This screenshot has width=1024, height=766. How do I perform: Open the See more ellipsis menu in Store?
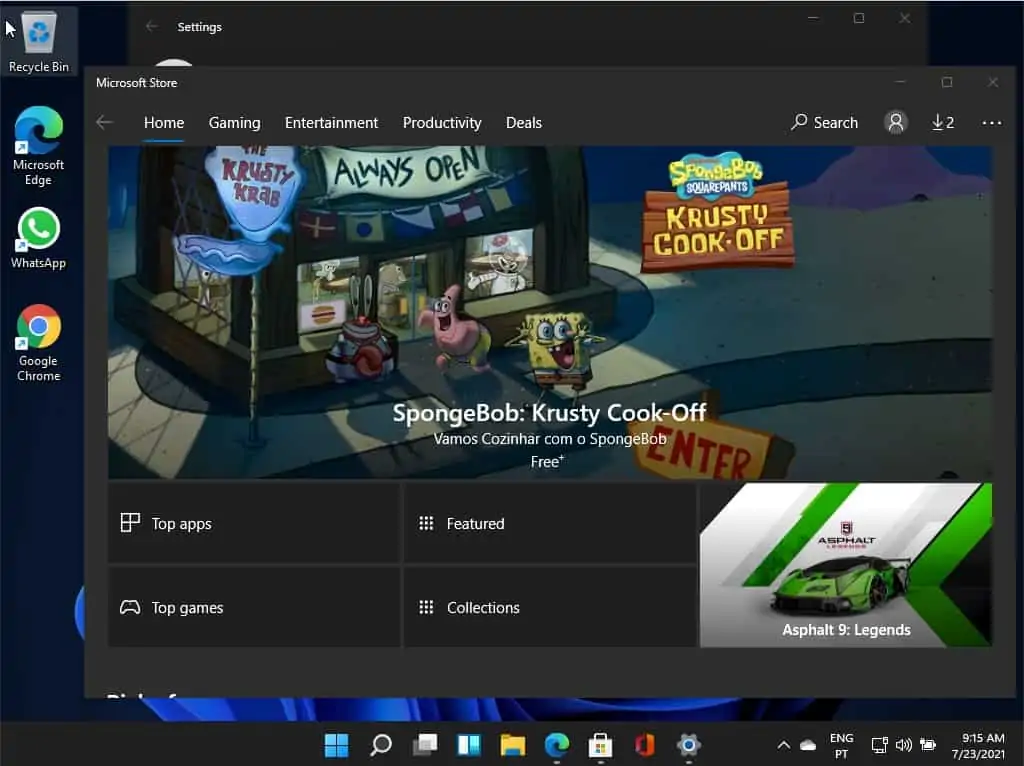click(991, 122)
